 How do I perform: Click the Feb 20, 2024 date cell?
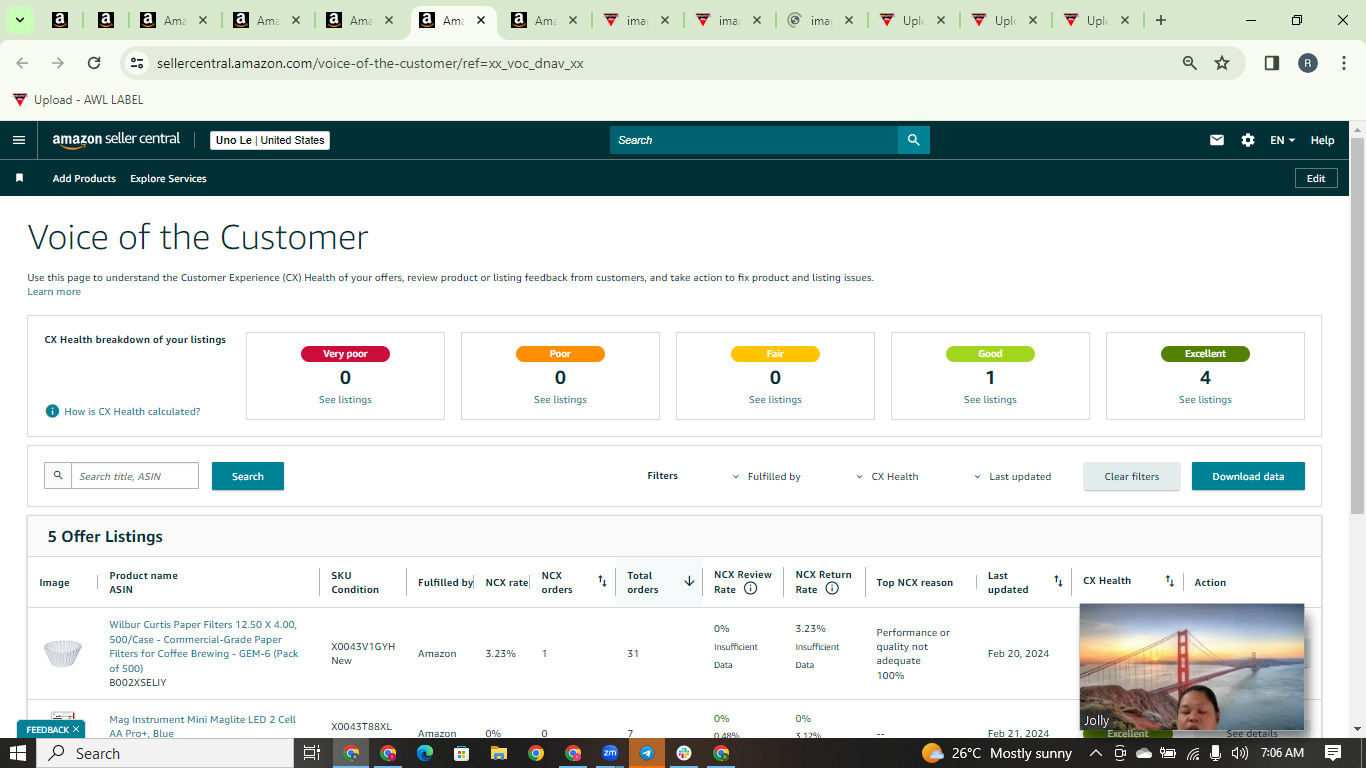click(x=1018, y=653)
